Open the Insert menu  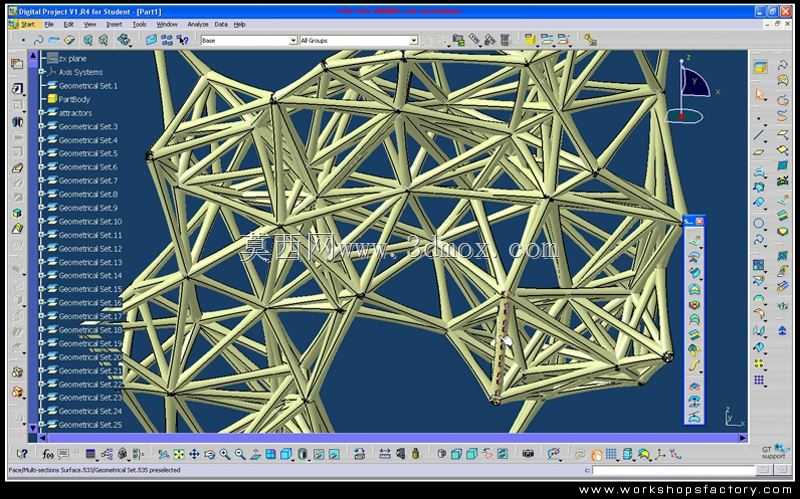pos(114,24)
